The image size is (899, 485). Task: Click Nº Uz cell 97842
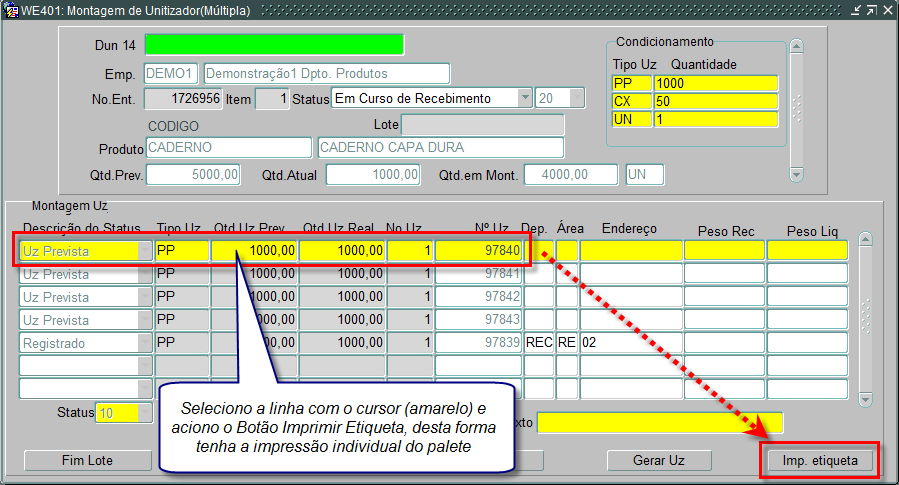pos(478,297)
